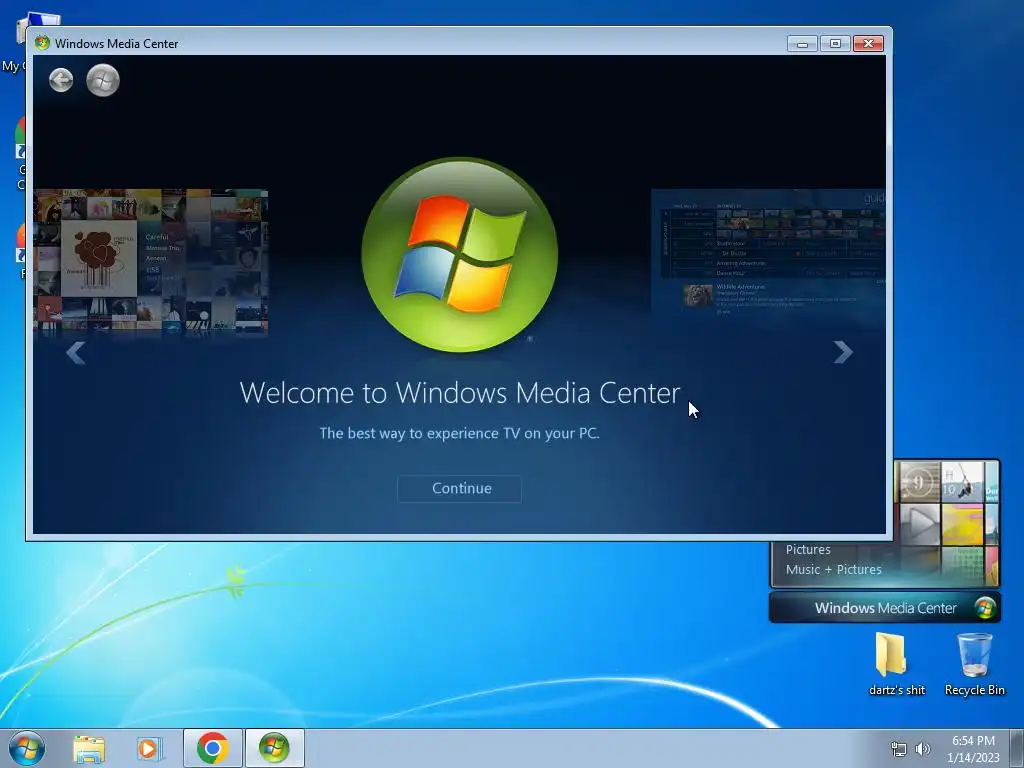The width and height of the screenshot is (1024, 768).
Task: Open Pictures in the desktop Media Center gadget
Action: [808, 549]
